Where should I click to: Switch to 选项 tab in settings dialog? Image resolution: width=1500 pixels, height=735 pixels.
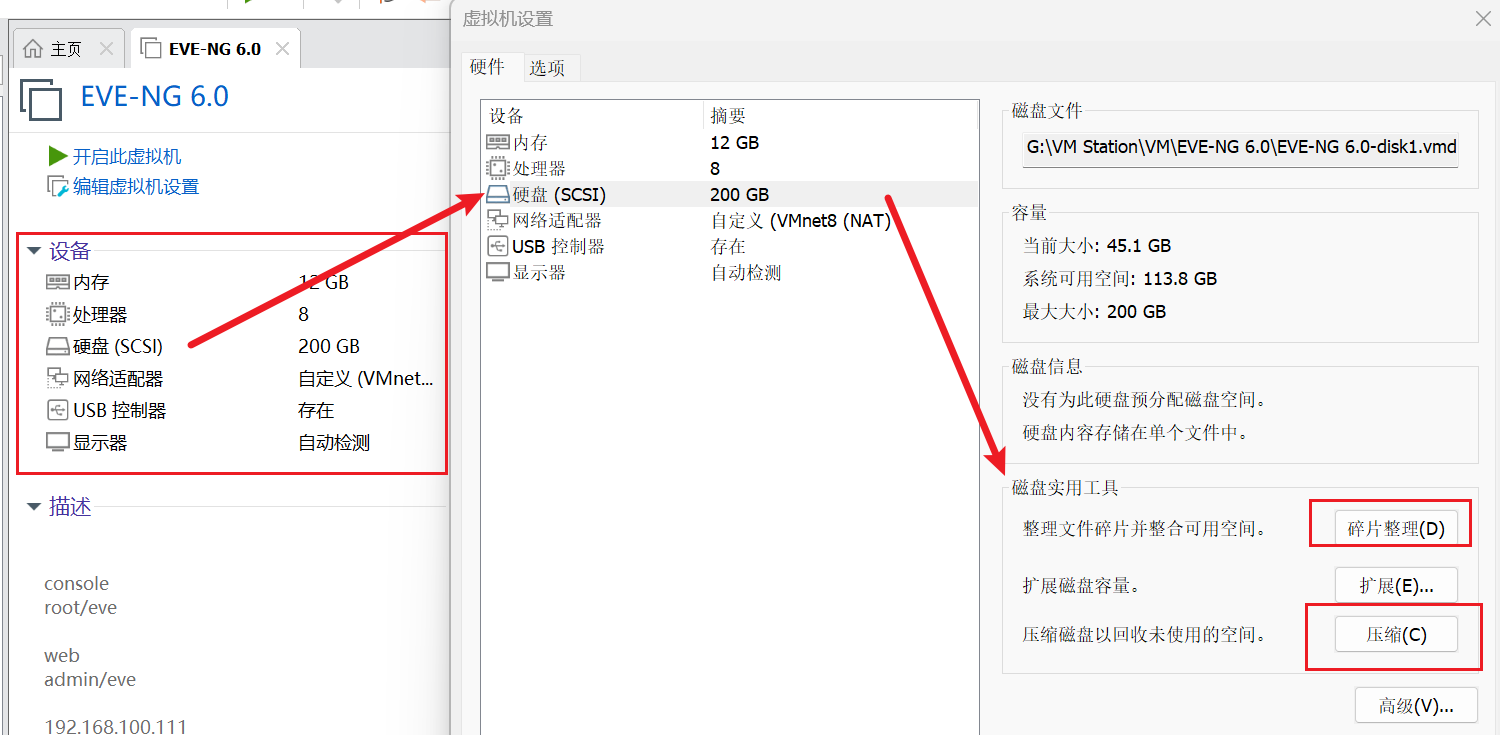pyautogui.click(x=547, y=68)
